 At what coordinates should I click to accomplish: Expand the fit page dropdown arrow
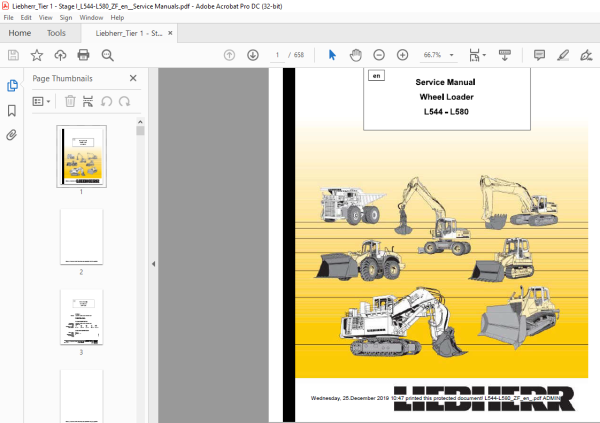(484, 55)
